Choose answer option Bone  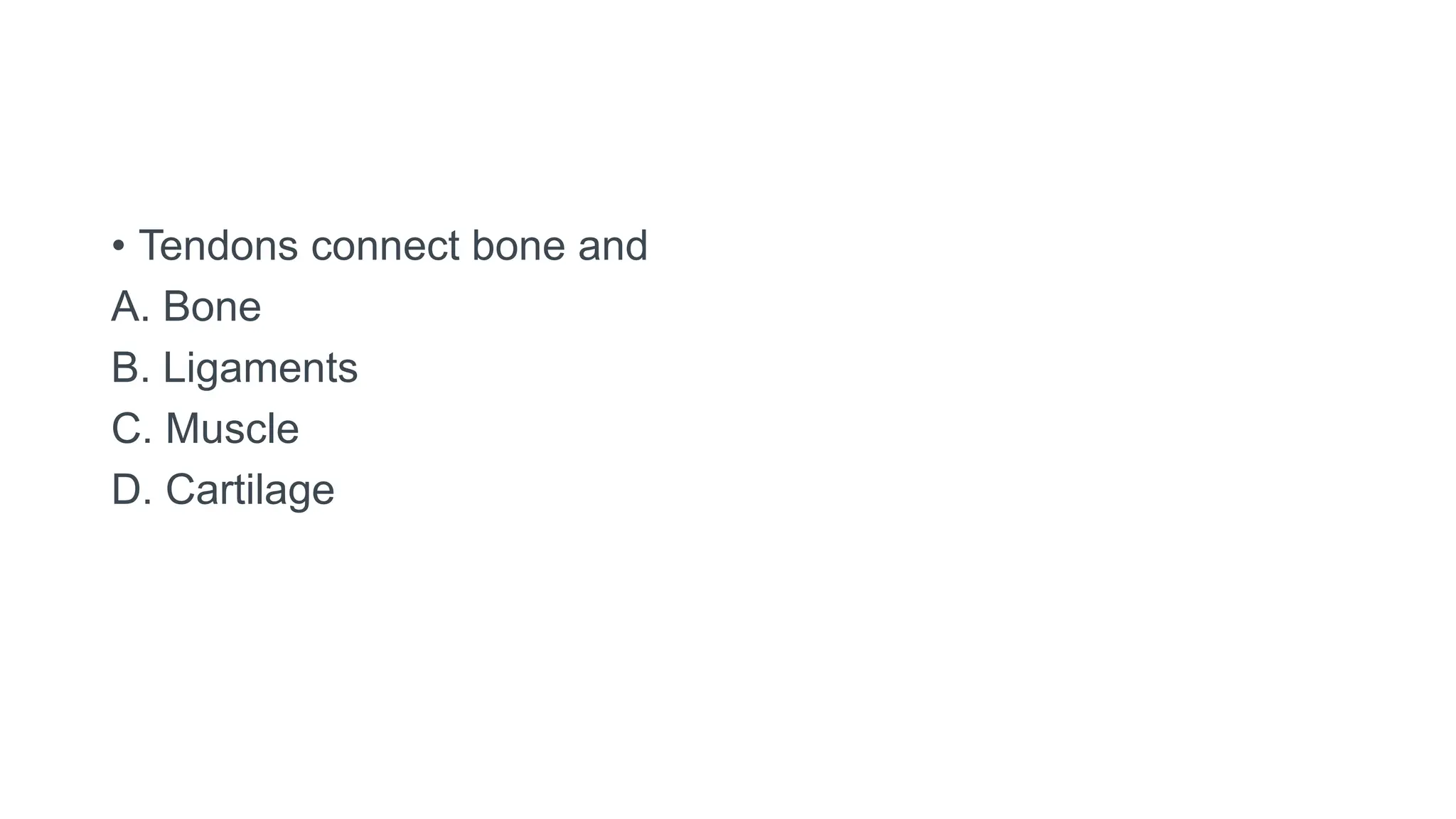[212, 306]
